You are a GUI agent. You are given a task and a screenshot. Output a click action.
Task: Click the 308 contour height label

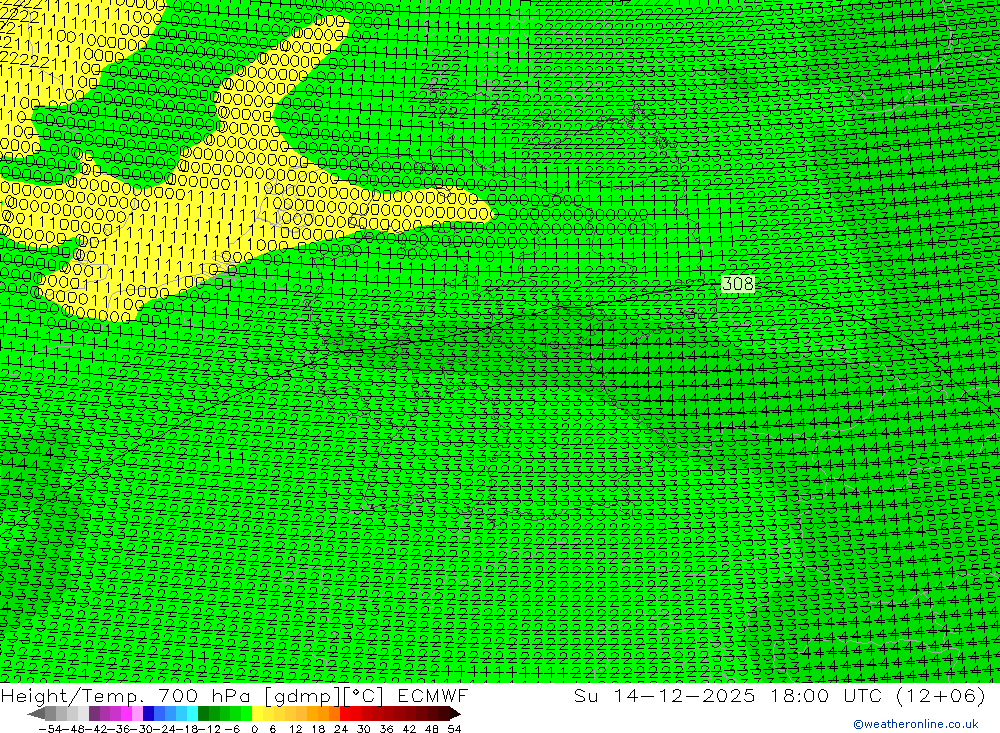click(738, 283)
